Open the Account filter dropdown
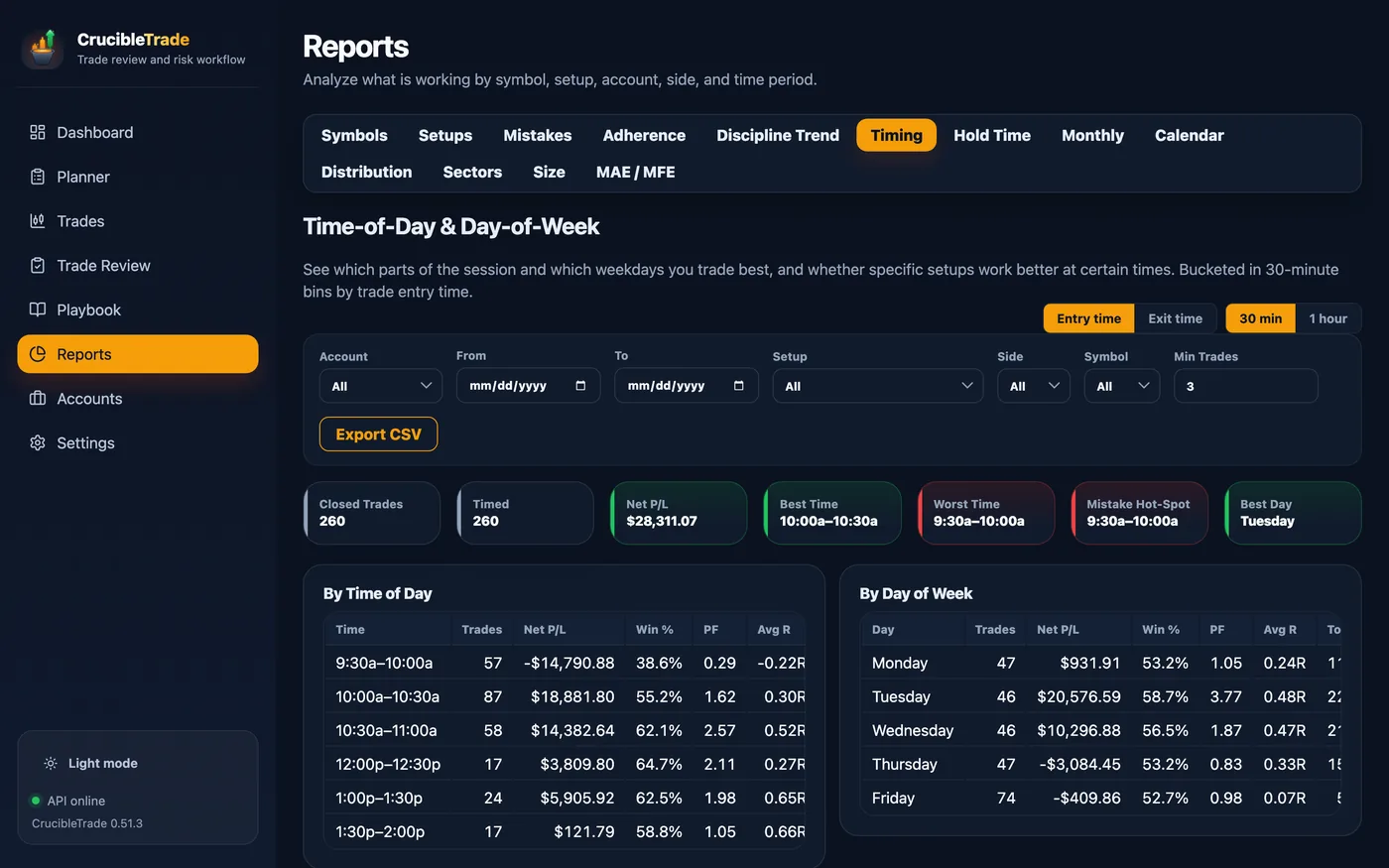Screen dimensions: 1389x868 coord(381,386)
